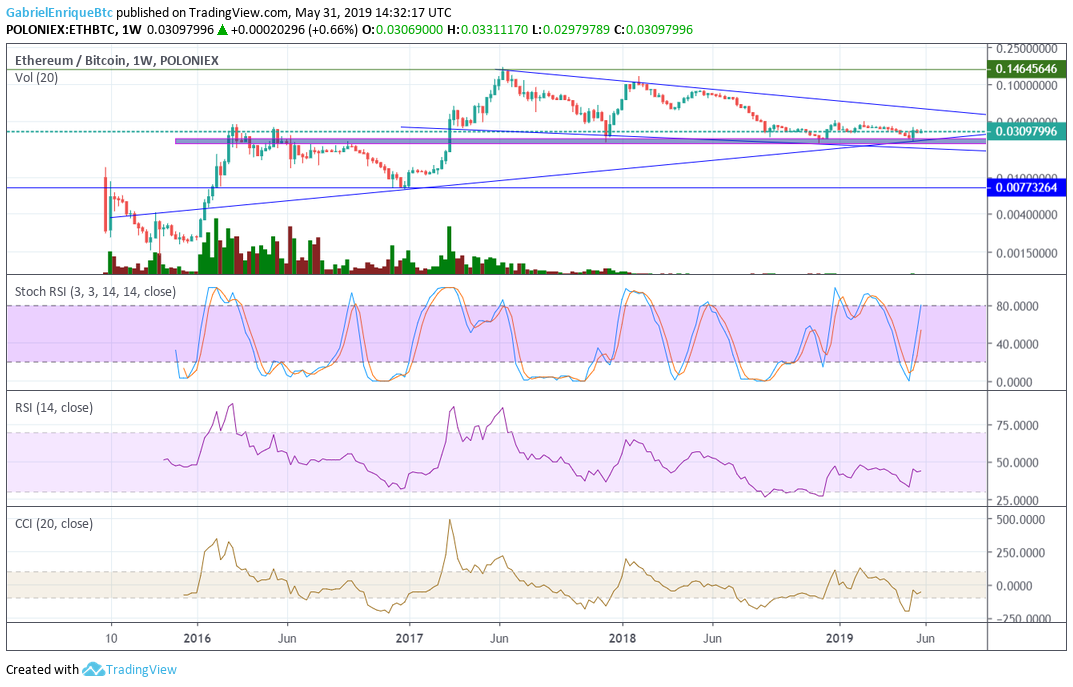
Task: Click the Vol (20) indicator label
Action: [x=36, y=77]
